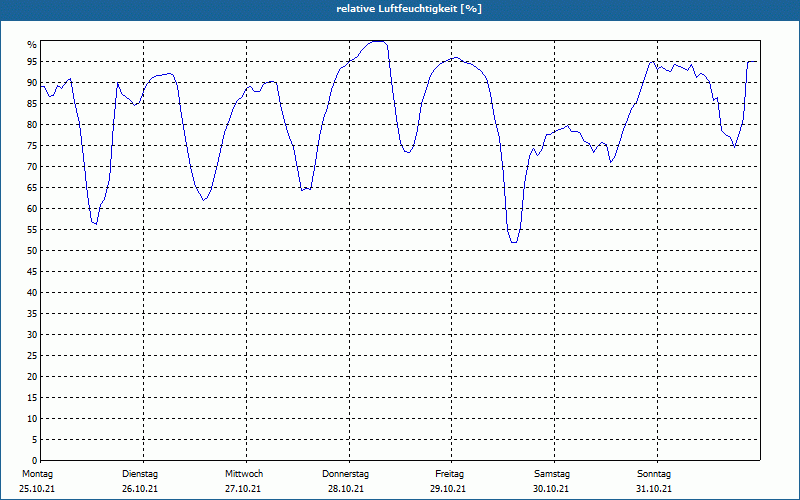Click the y-axis value '15'
The image size is (800, 500).
(32, 398)
